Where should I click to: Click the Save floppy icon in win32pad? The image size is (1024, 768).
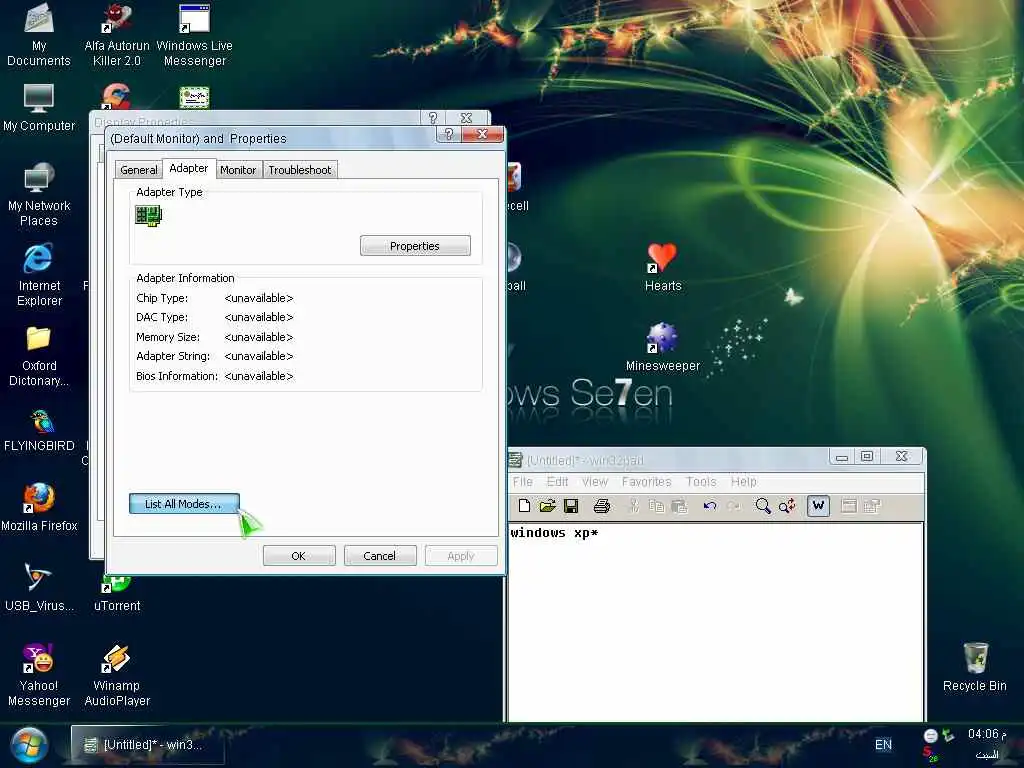click(x=571, y=505)
